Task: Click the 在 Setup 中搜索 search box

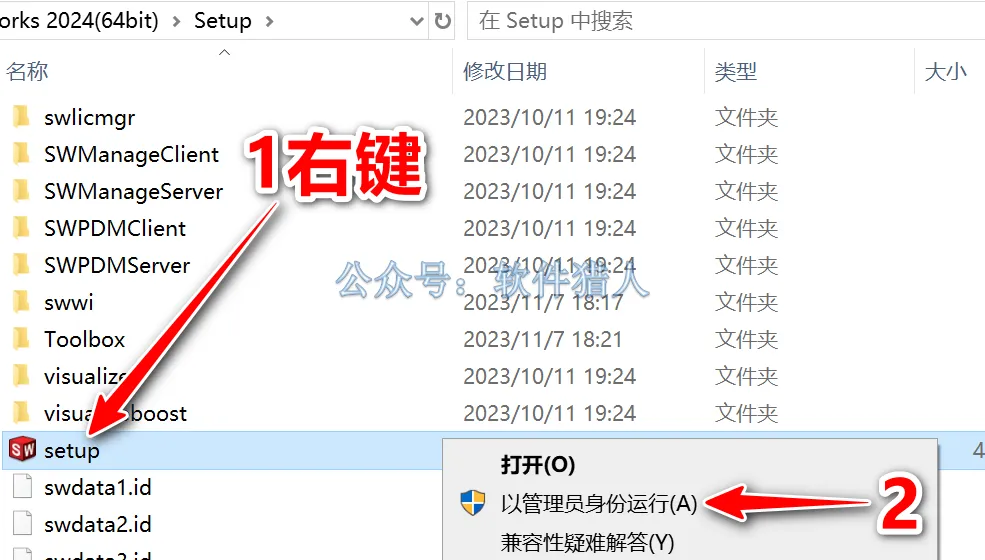Action: point(726,21)
